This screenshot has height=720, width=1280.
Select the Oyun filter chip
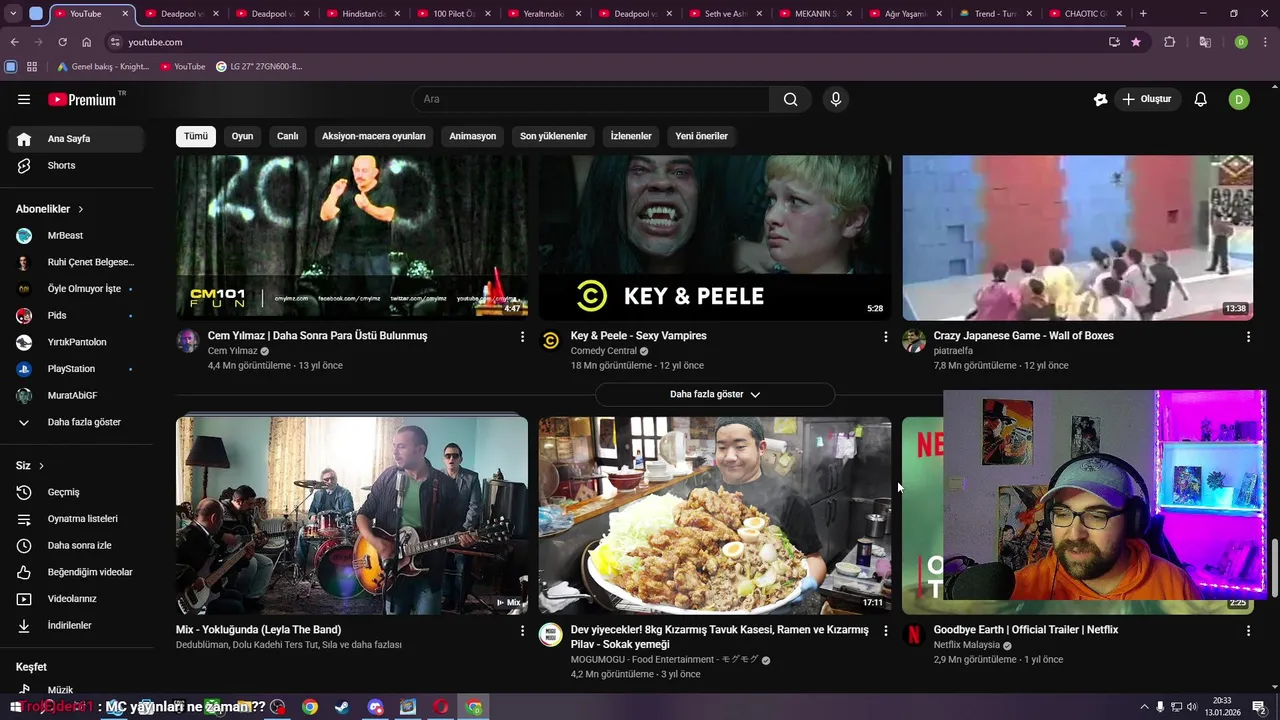(x=243, y=136)
